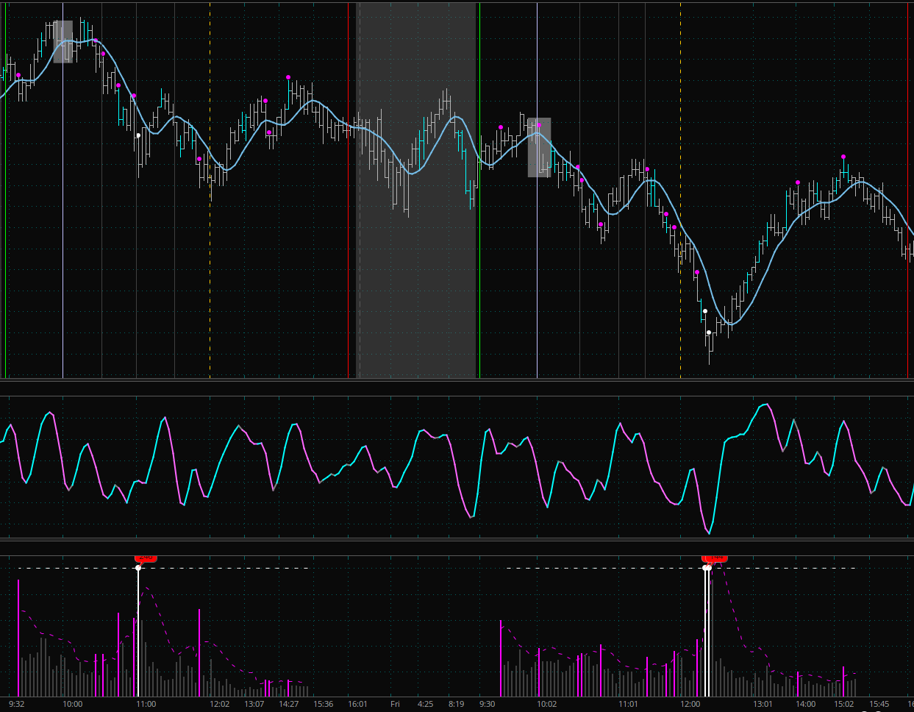
Task: Click the red alert label above the 11:00 volume spike
Action: click(x=146, y=558)
